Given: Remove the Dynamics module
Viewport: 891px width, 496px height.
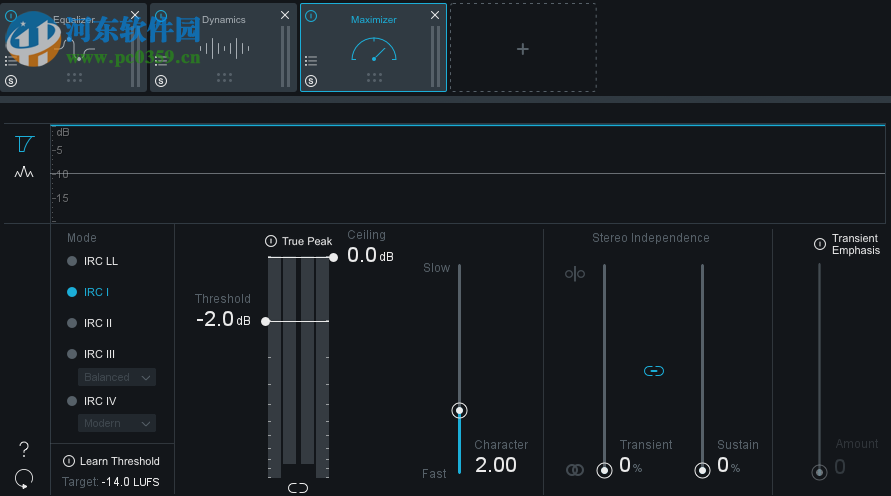Looking at the screenshot, I should [285, 15].
